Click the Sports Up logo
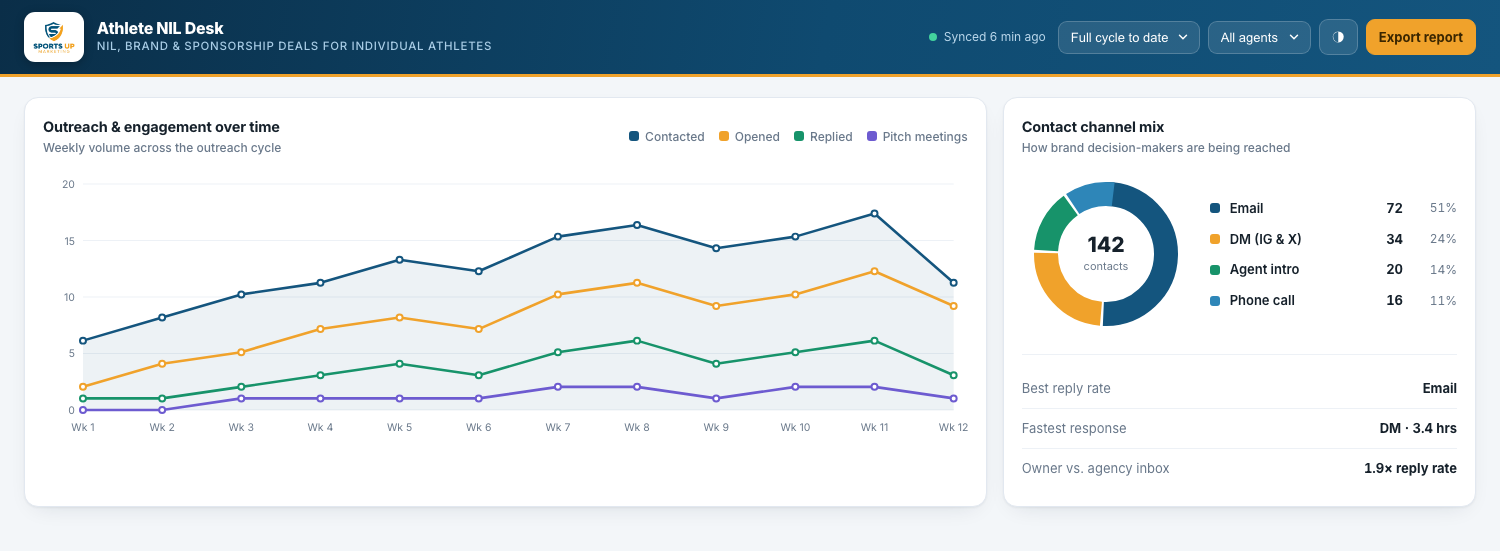The image size is (1500, 551). coord(54,37)
